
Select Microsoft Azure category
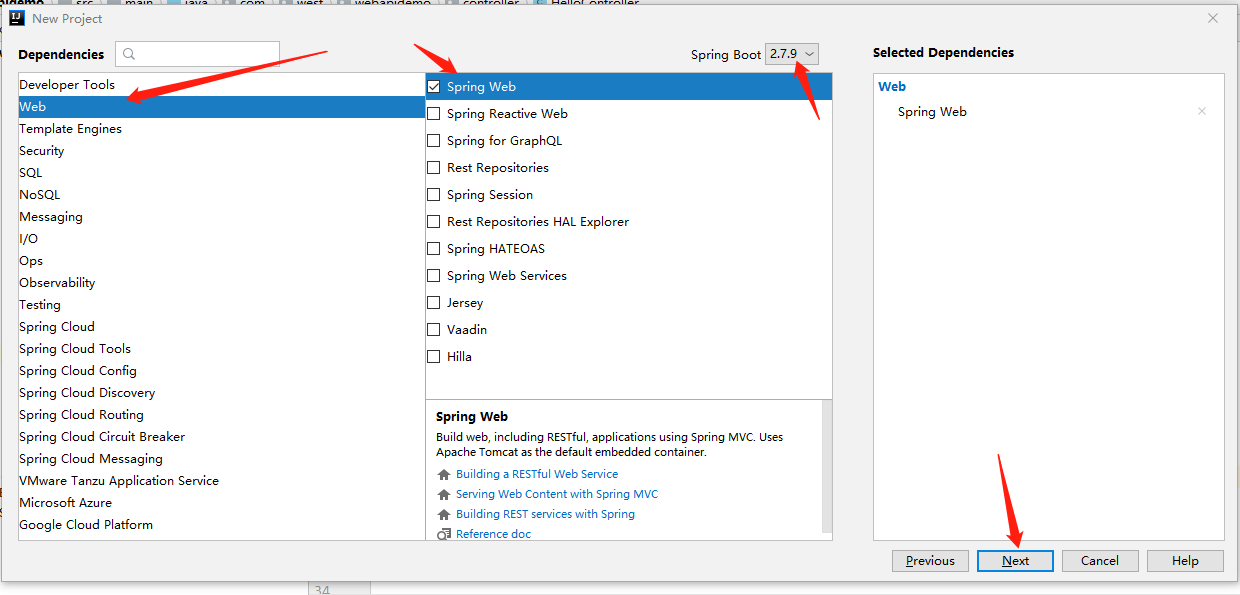pyautogui.click(x=222, y=503)
